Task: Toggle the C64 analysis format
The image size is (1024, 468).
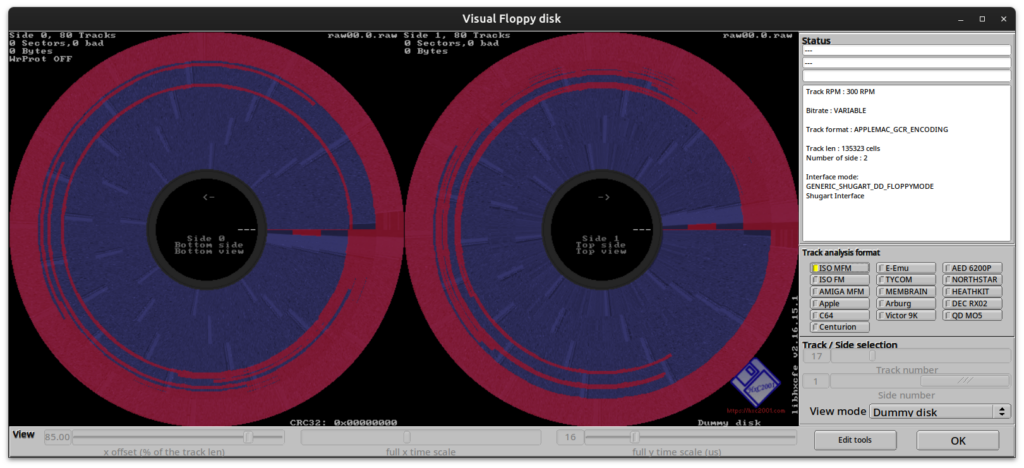Action: 840,315
